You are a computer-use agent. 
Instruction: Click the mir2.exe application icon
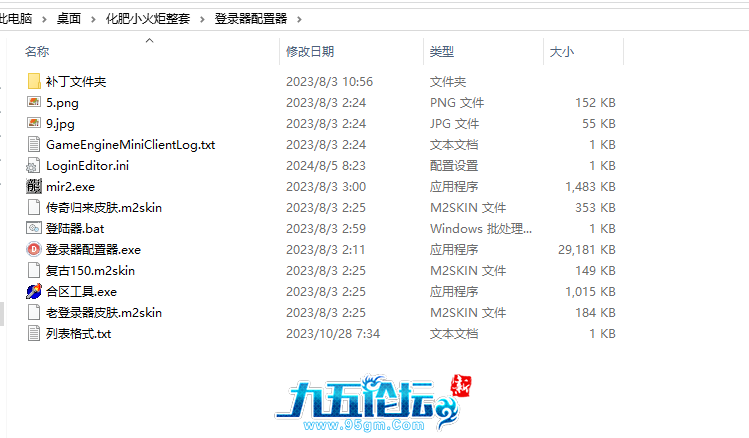pyautogui.click(x=34, y=186)
